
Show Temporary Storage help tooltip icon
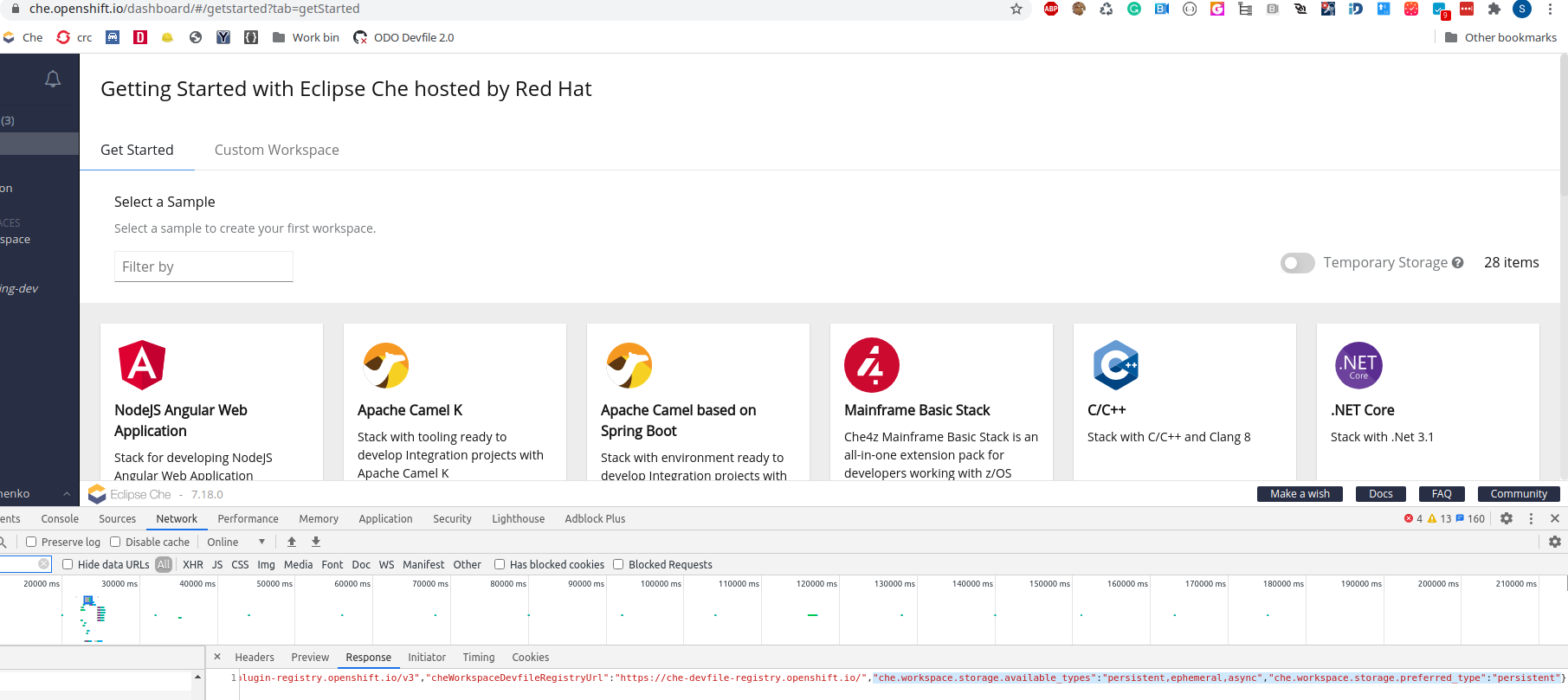pos(1458,263)
